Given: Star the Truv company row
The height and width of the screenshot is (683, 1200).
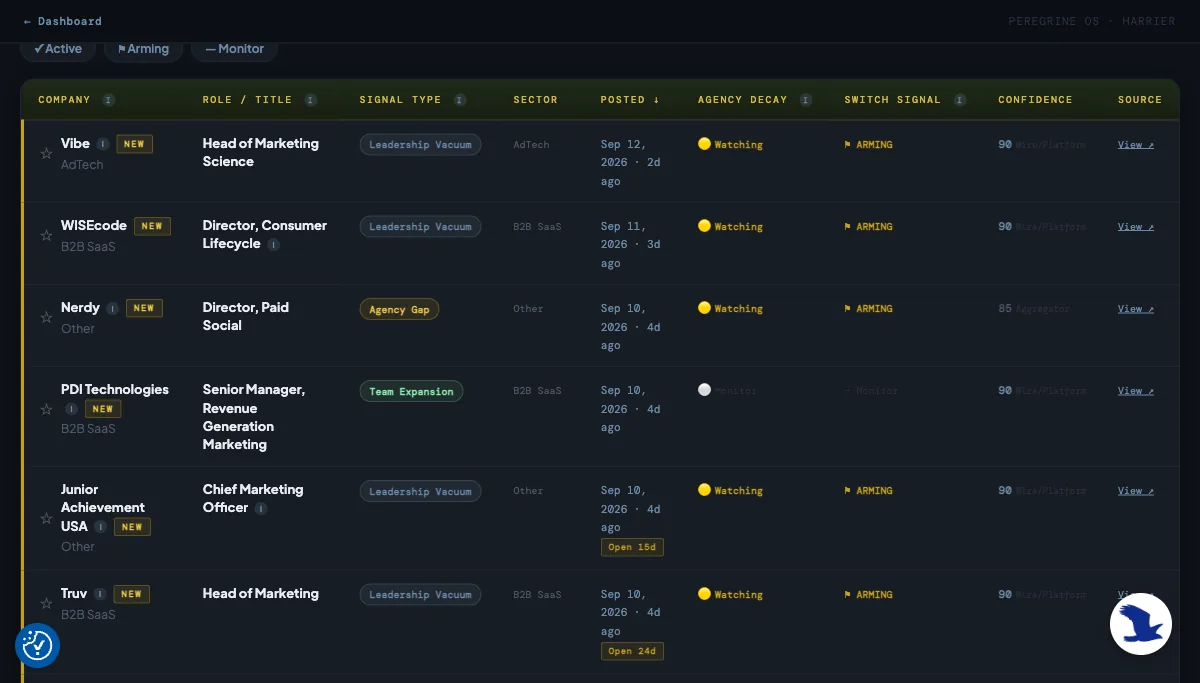Looking at the screenshot, I should coord(46,604).
